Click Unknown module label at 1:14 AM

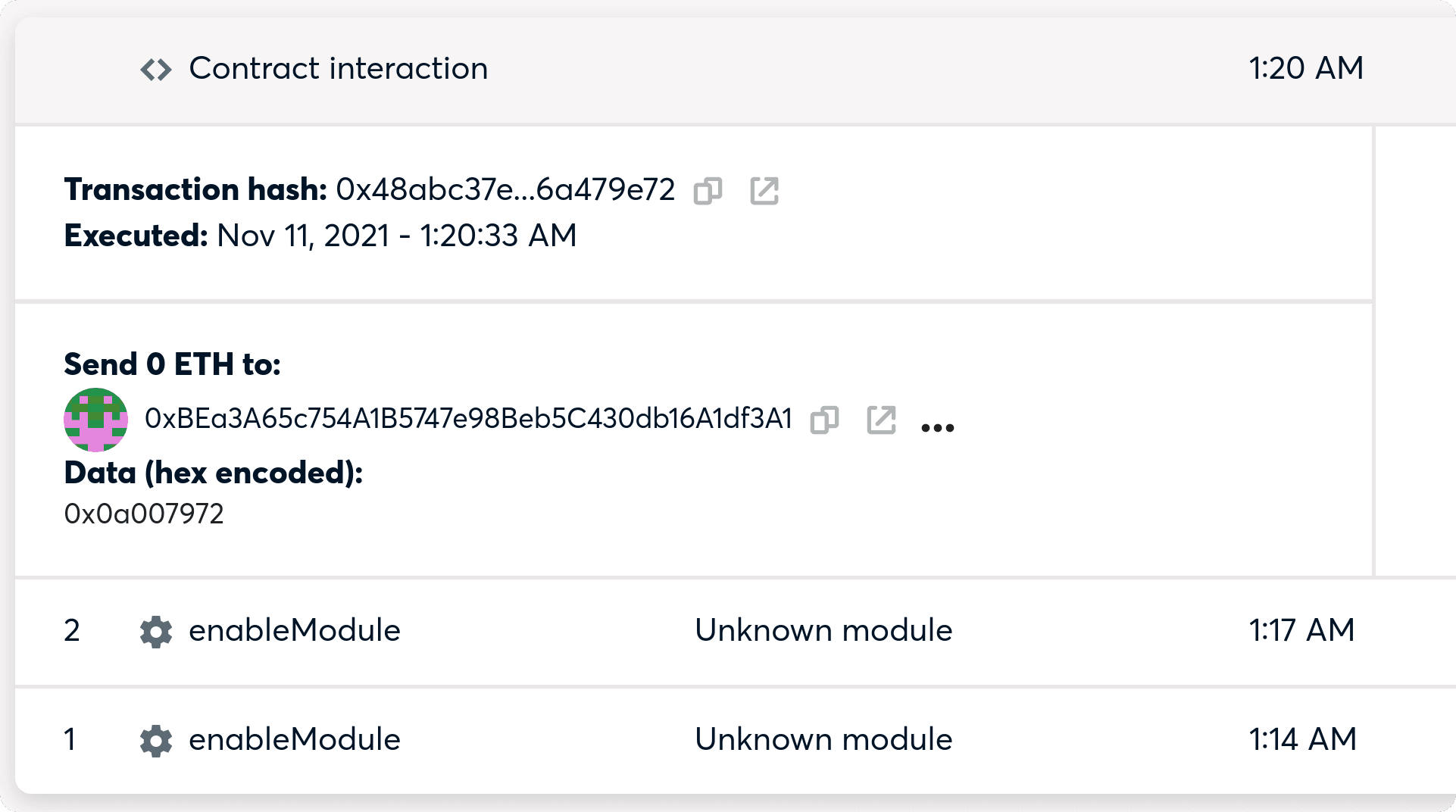coord(823,739)
